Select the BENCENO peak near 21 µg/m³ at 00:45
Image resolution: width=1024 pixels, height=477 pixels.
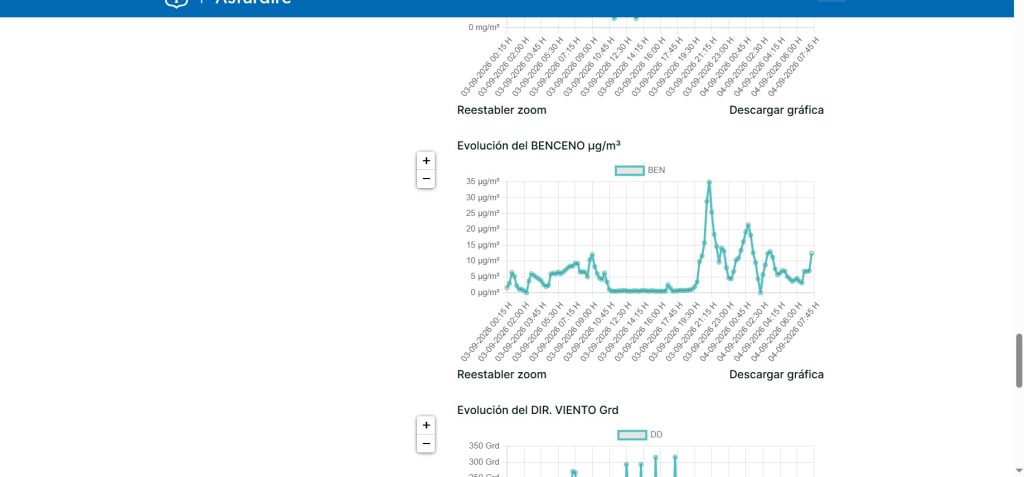click(748, 225)
